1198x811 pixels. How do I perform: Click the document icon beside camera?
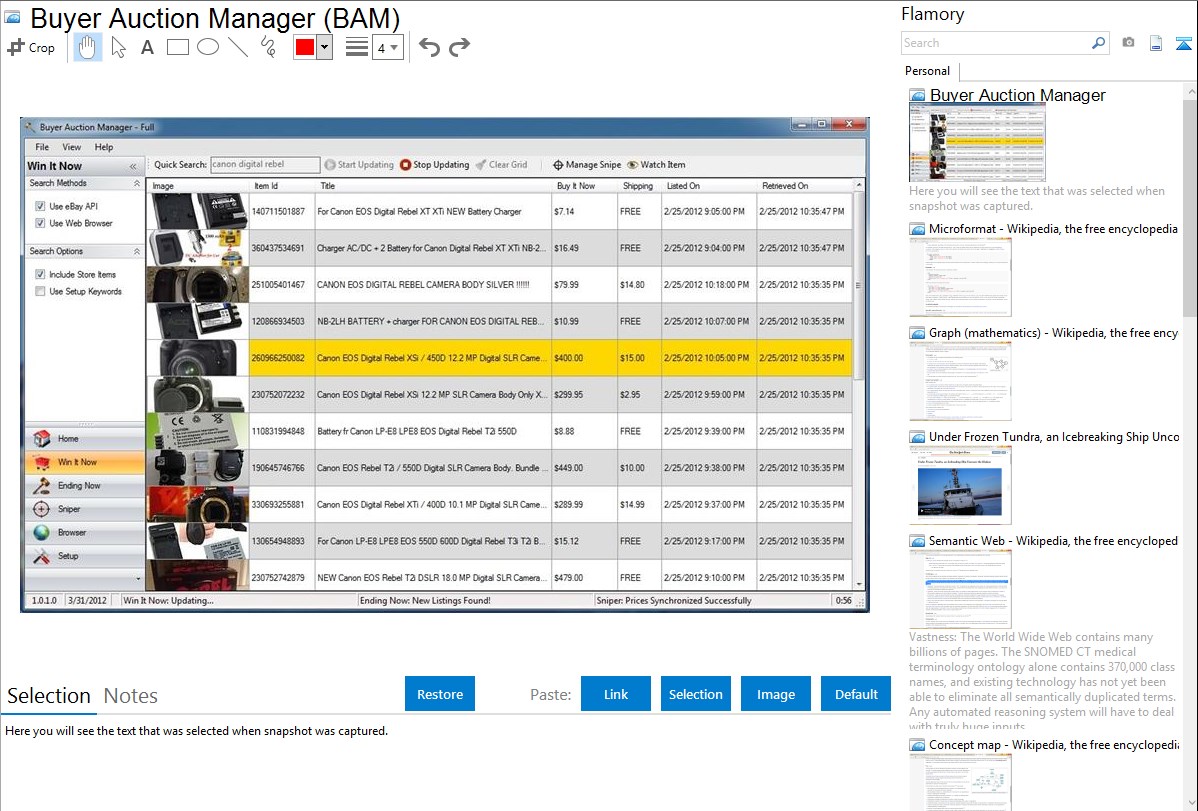pos(1156,43)
